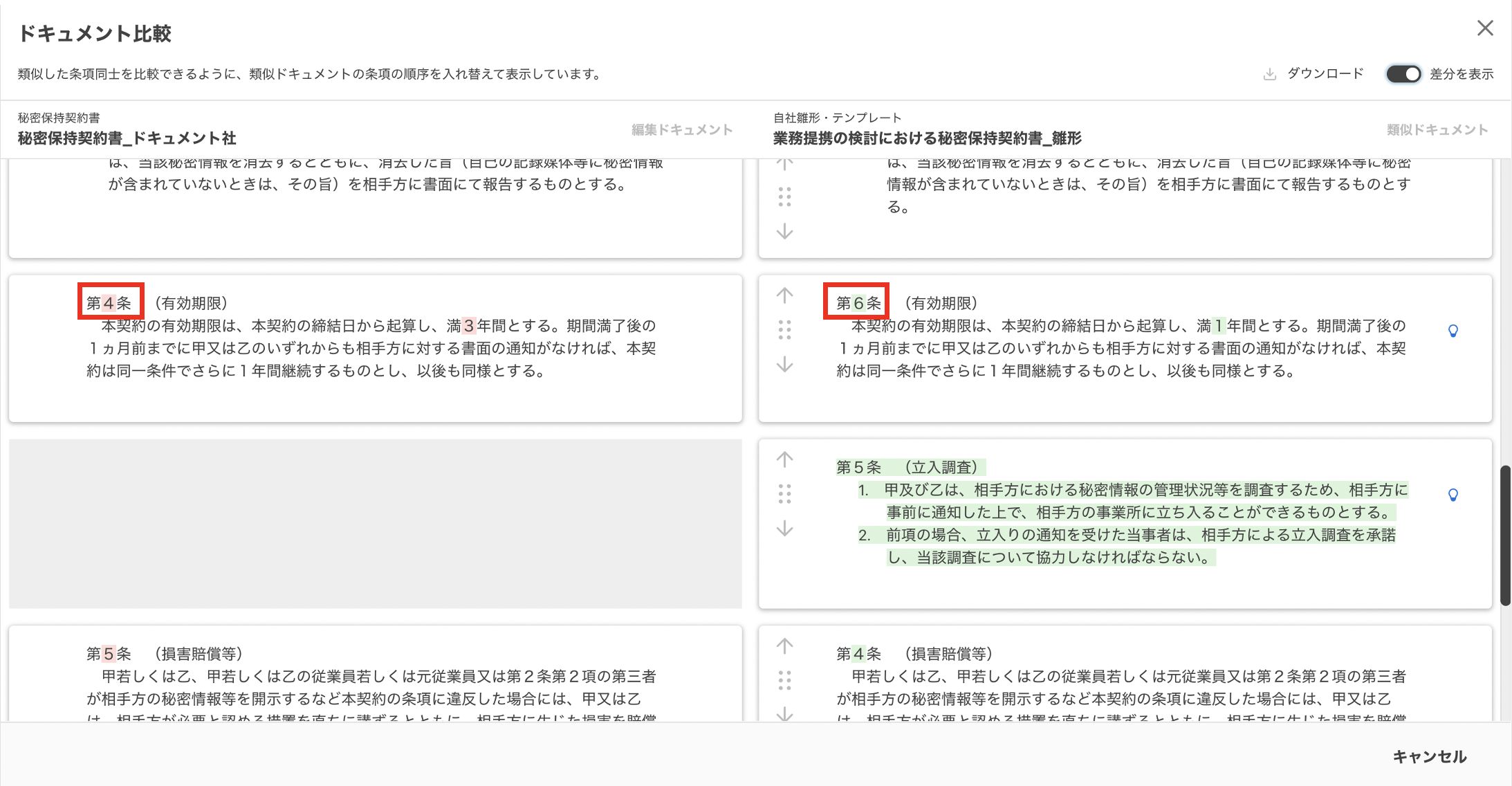This screenshot has width=1512, height=786.
Task: Move 第6条 有効期限 clause up
Action: [x=784, y=295]
